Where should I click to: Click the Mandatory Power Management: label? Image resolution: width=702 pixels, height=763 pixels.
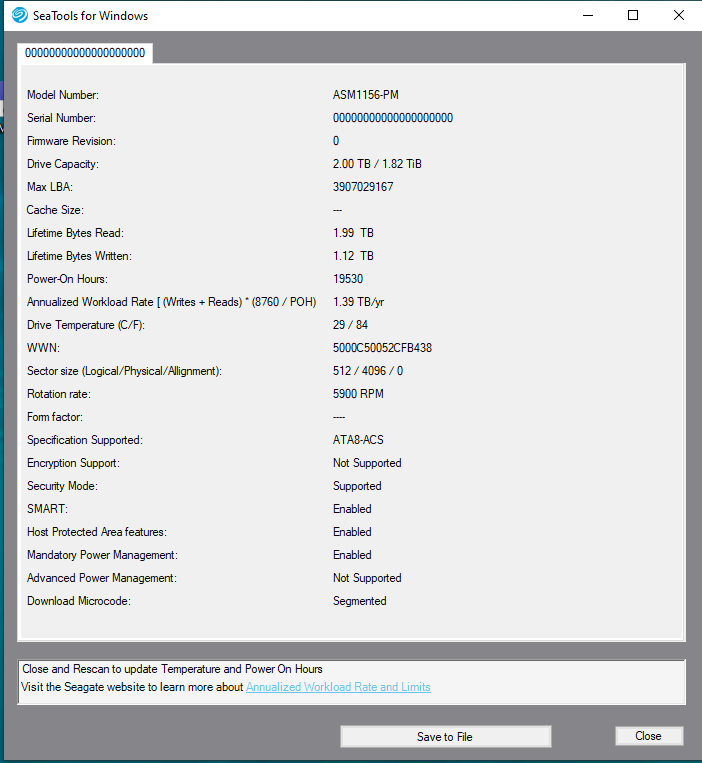[x=102, y=555]
